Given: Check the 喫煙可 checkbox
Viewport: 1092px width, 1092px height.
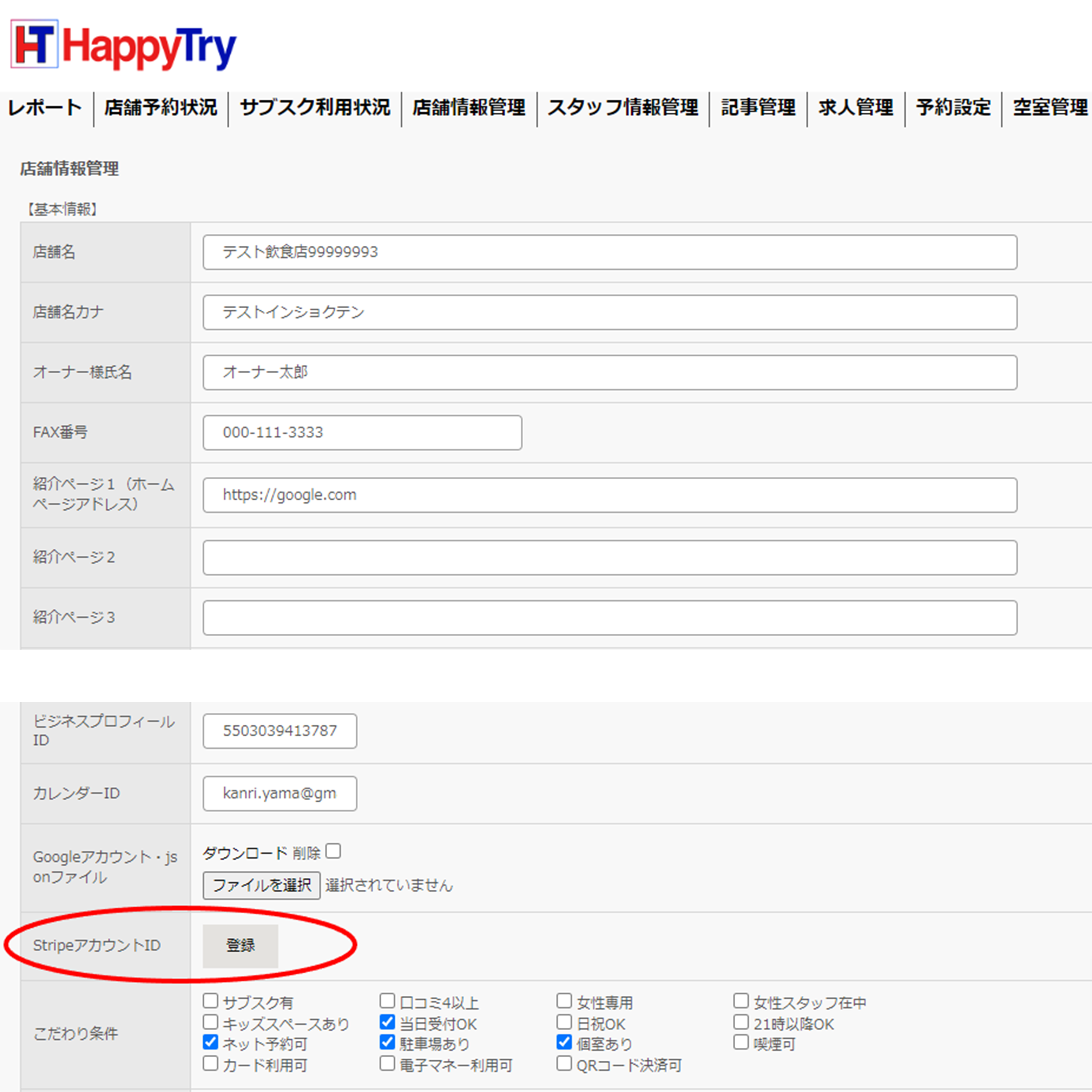Looking at the screenshot, I should coord(741,1042).
